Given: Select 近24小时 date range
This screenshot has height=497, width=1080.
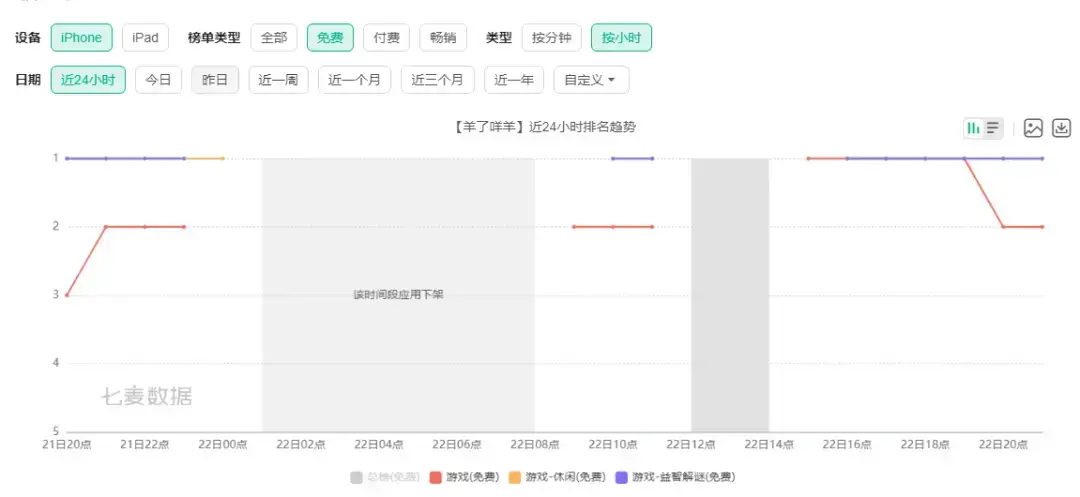Looking at the screenshot, I should [x=88, y=80].
